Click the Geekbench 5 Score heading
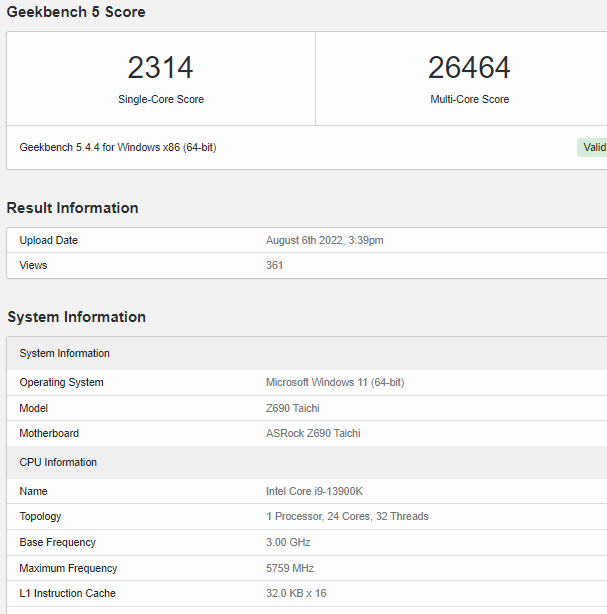This screenshot has height=614, width=607. point(76,12)
